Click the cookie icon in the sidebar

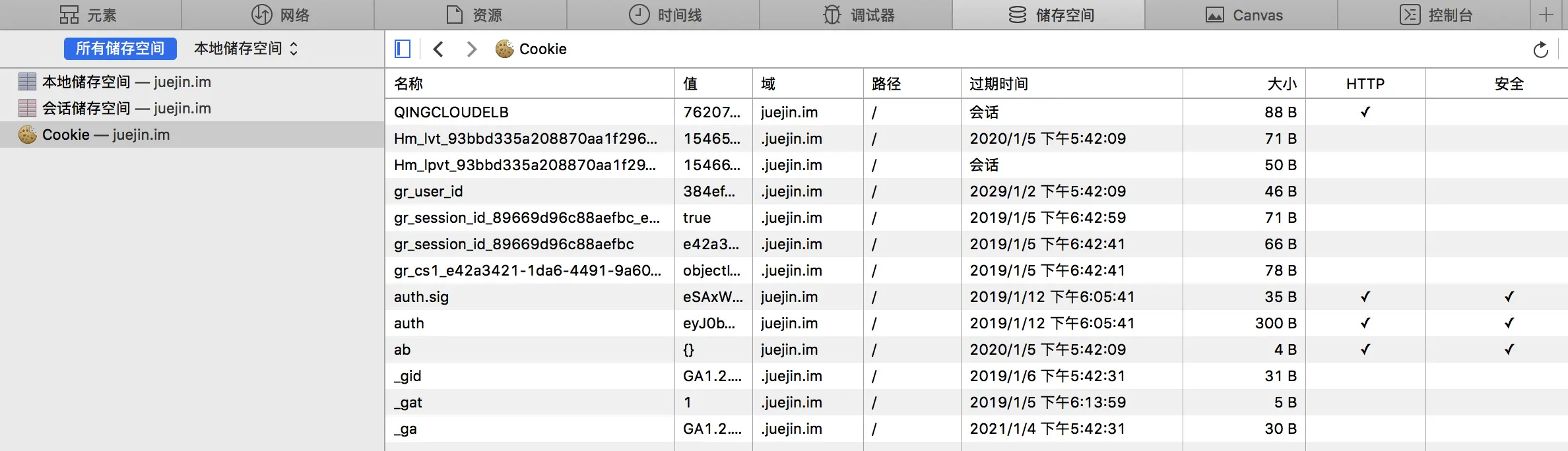point(27,135)
